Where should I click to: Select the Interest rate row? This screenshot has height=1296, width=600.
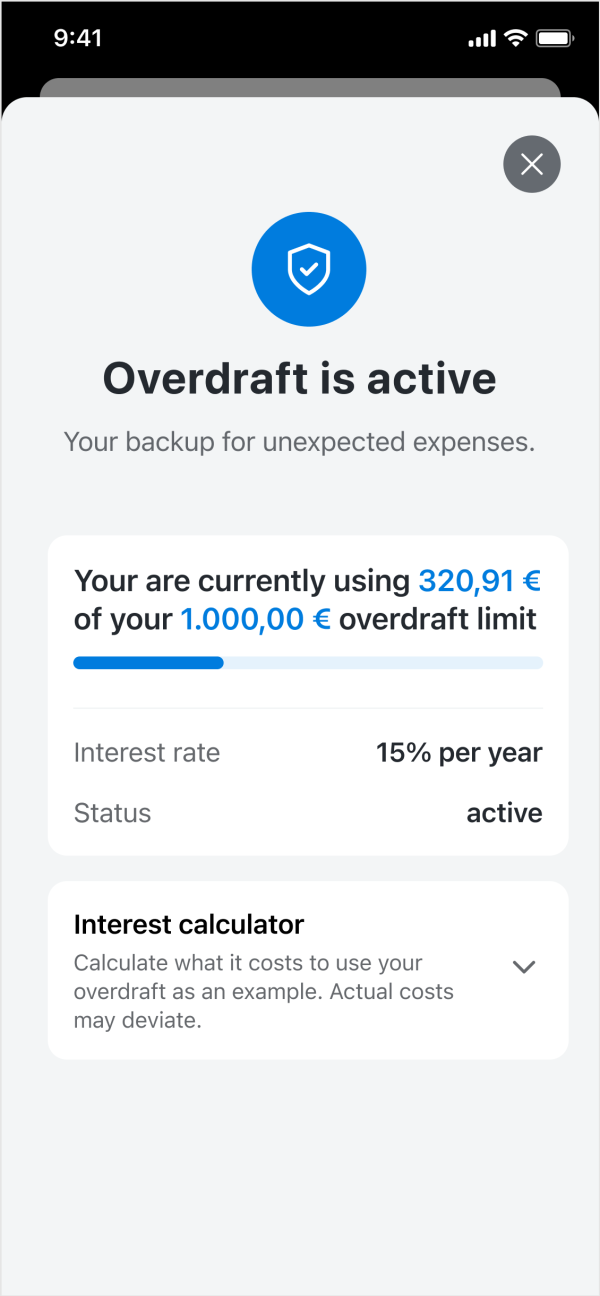coord(308,752)
